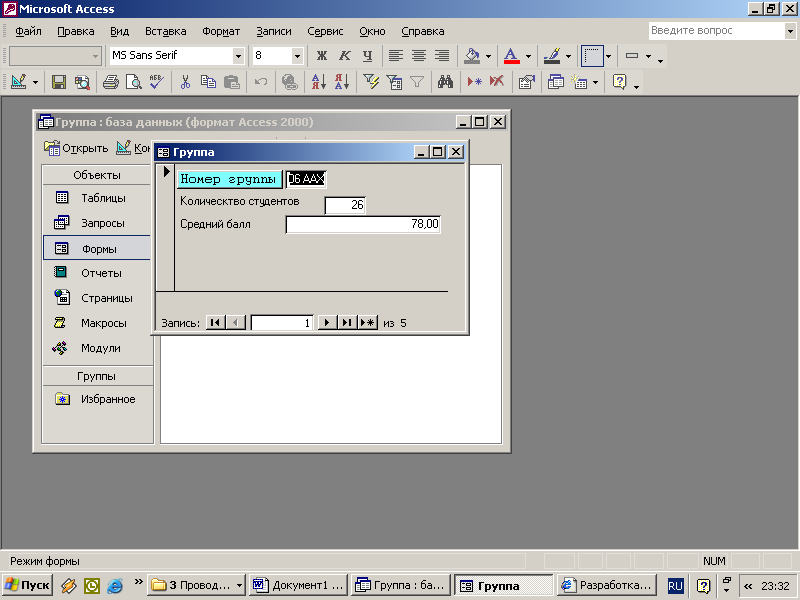Image resolution: width=800 pixels, height=600 pixels.
Task: Click the Undo arrow icon
Action: [261, 82]
